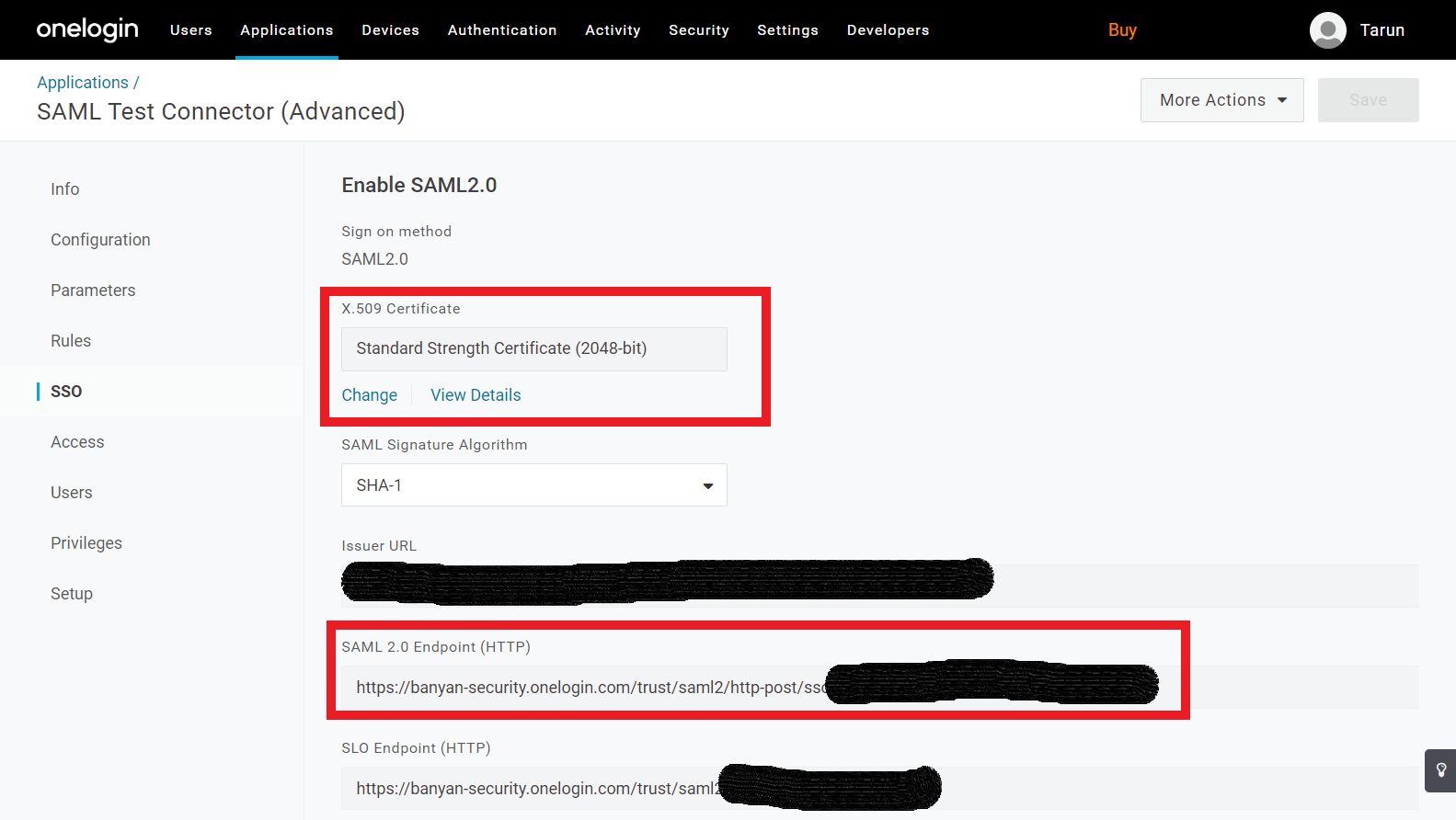This screenshot has width=1456, height=820.
Task: Open the Security menu
Action: pyautogui.click(x=698, y=30)
